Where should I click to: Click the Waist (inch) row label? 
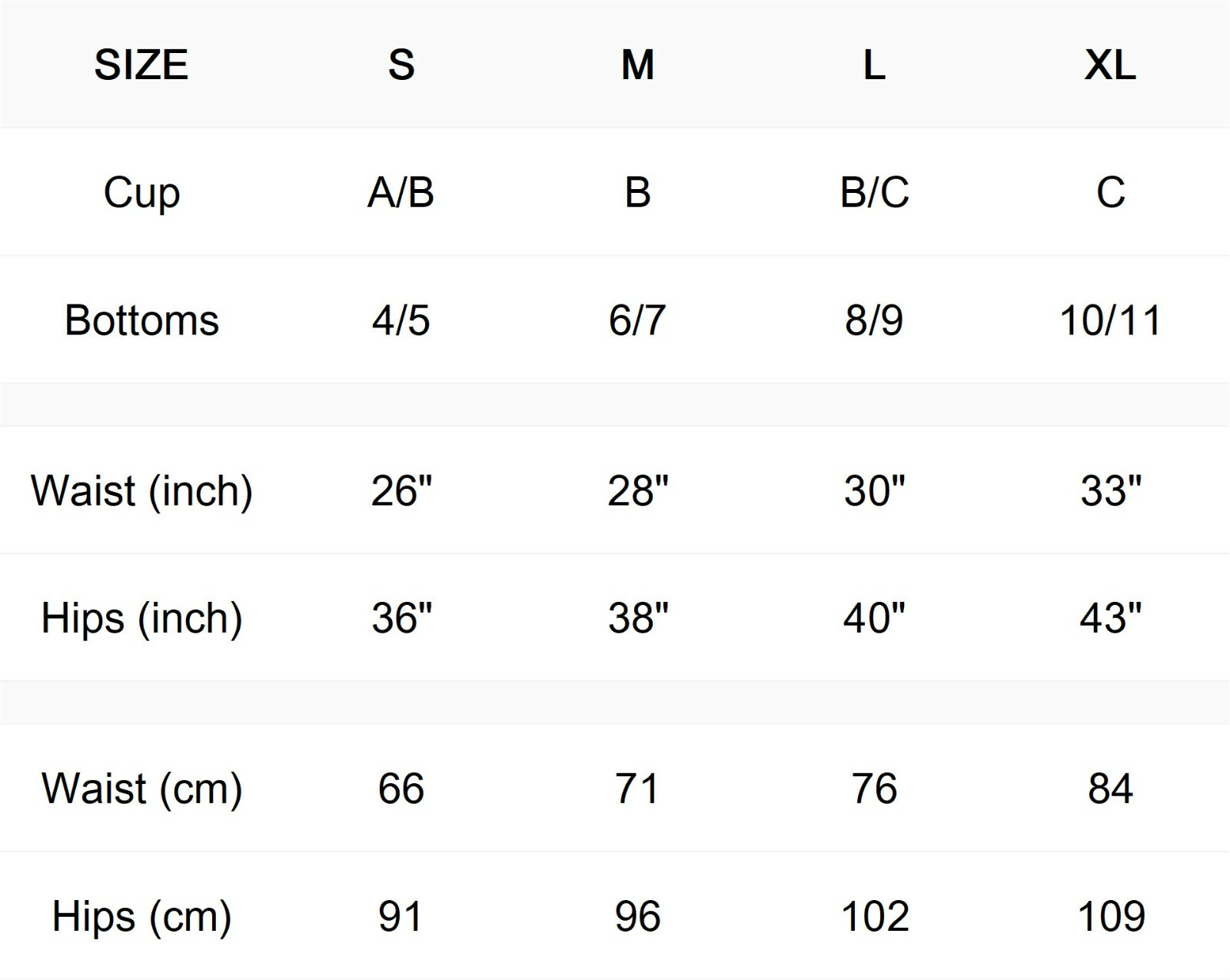coord(141,490)
